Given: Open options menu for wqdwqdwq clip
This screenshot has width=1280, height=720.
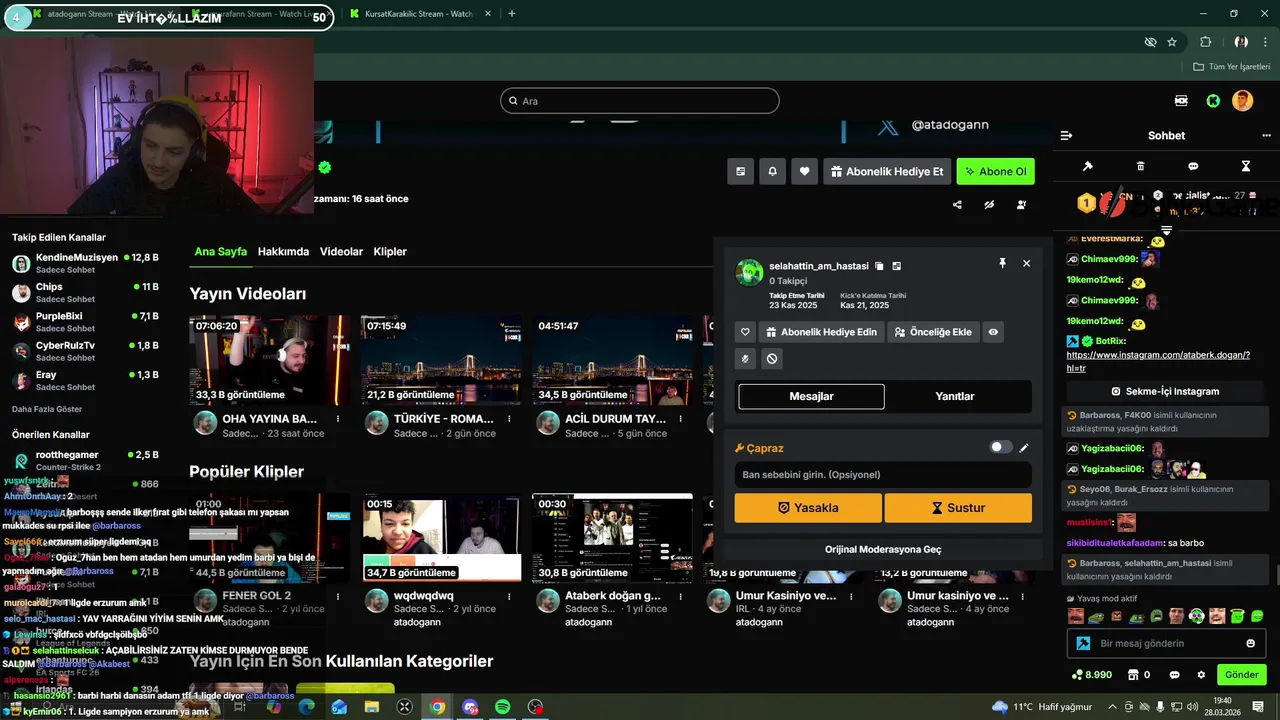Looking at the screenshot, I should click(509, 596).
